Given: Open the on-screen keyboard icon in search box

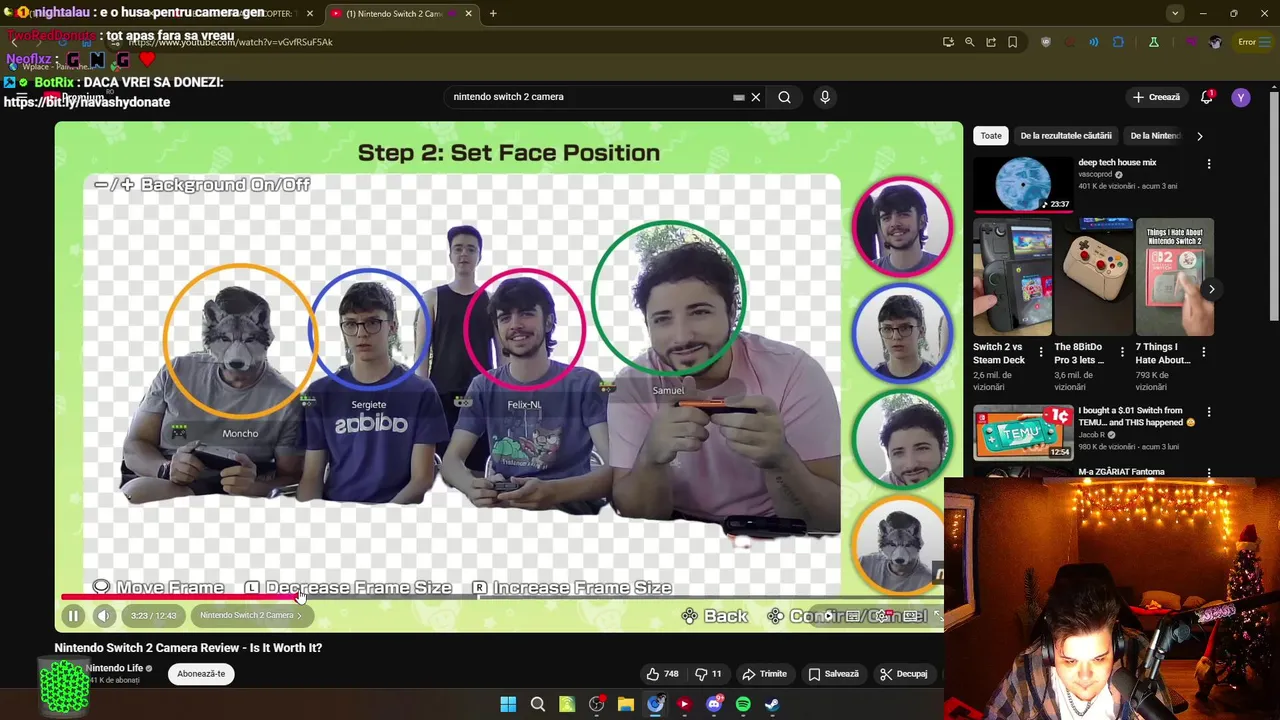Looking at the screenshot, I should (739, 97).
